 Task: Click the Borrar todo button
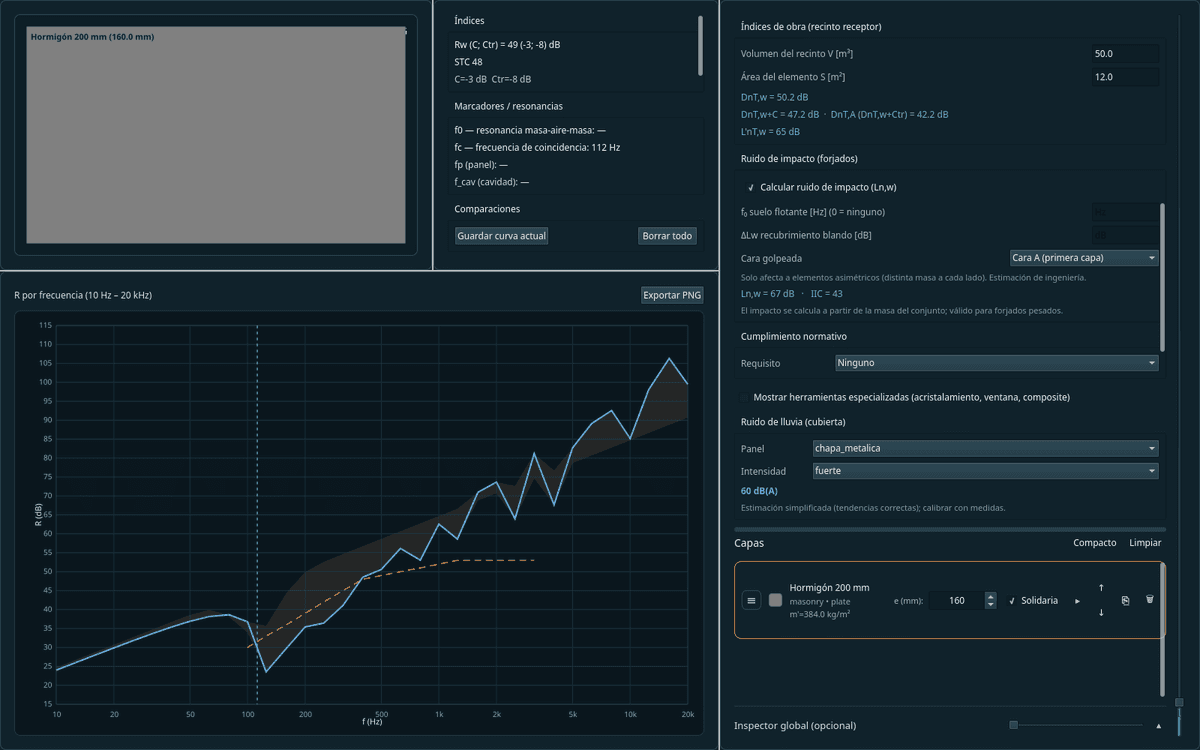[x=667, y=236]
